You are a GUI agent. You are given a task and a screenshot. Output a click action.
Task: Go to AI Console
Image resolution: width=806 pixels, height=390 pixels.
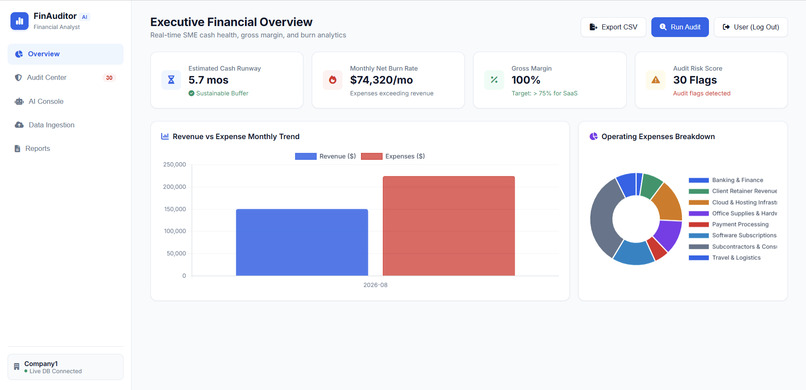coord(65,102)
